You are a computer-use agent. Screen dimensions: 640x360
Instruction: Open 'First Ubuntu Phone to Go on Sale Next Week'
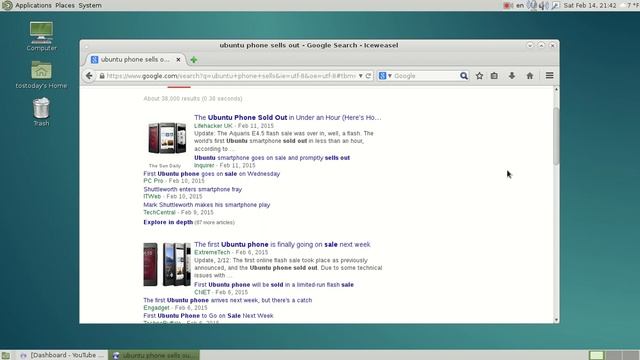(208, 316)
